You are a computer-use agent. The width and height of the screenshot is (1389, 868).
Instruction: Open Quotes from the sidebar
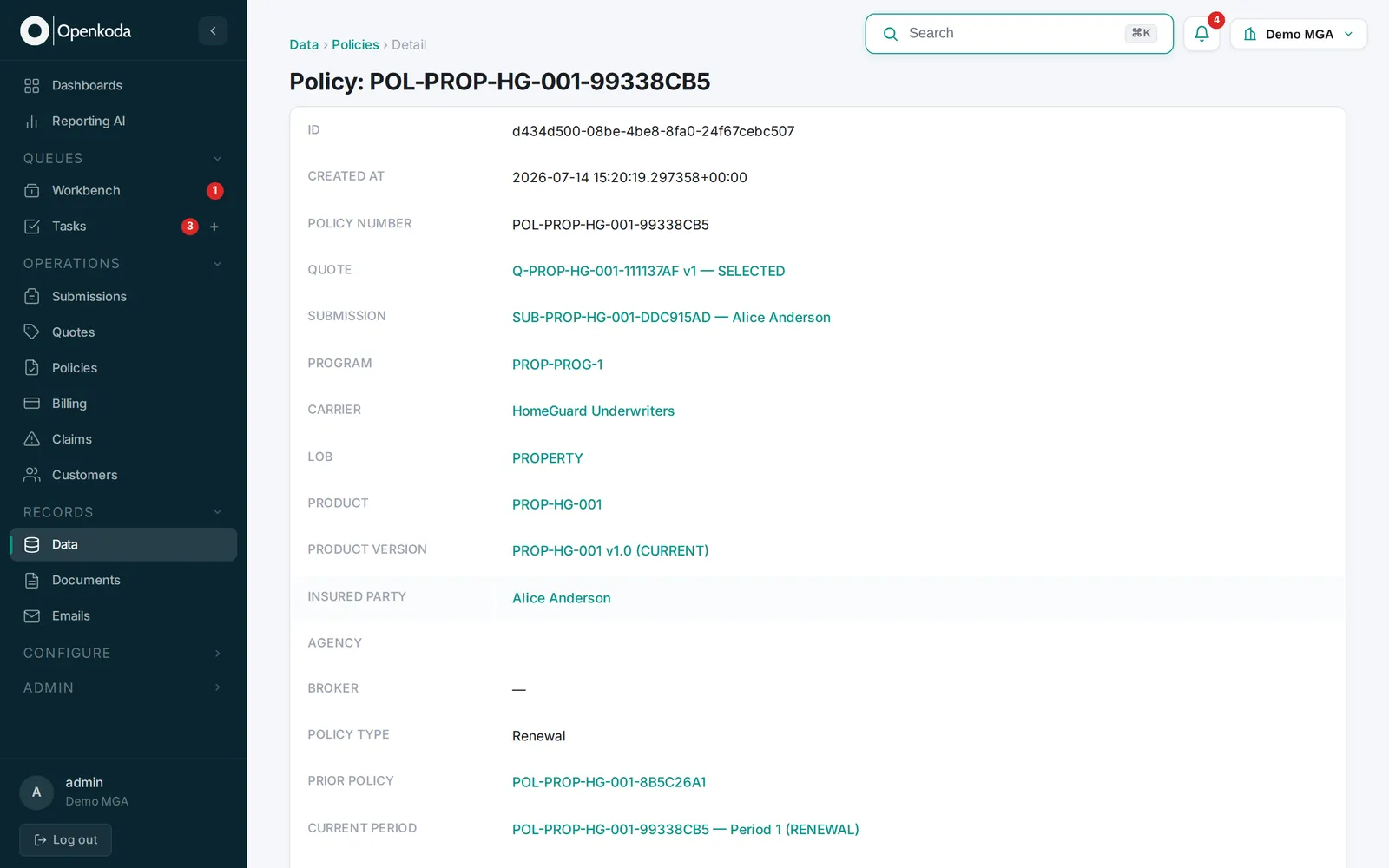point(123,332)
